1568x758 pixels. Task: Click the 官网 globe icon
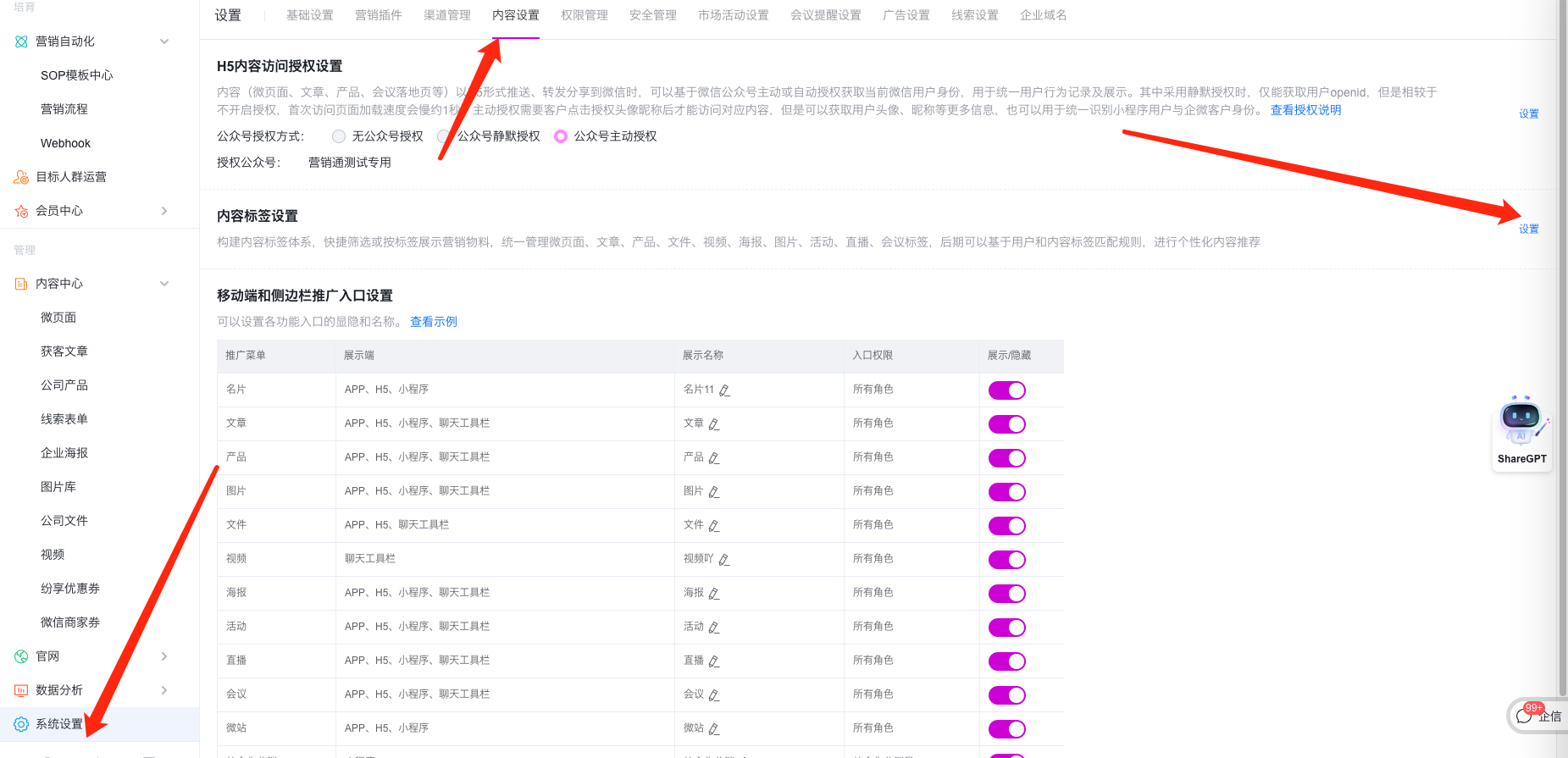pos(21,656)
